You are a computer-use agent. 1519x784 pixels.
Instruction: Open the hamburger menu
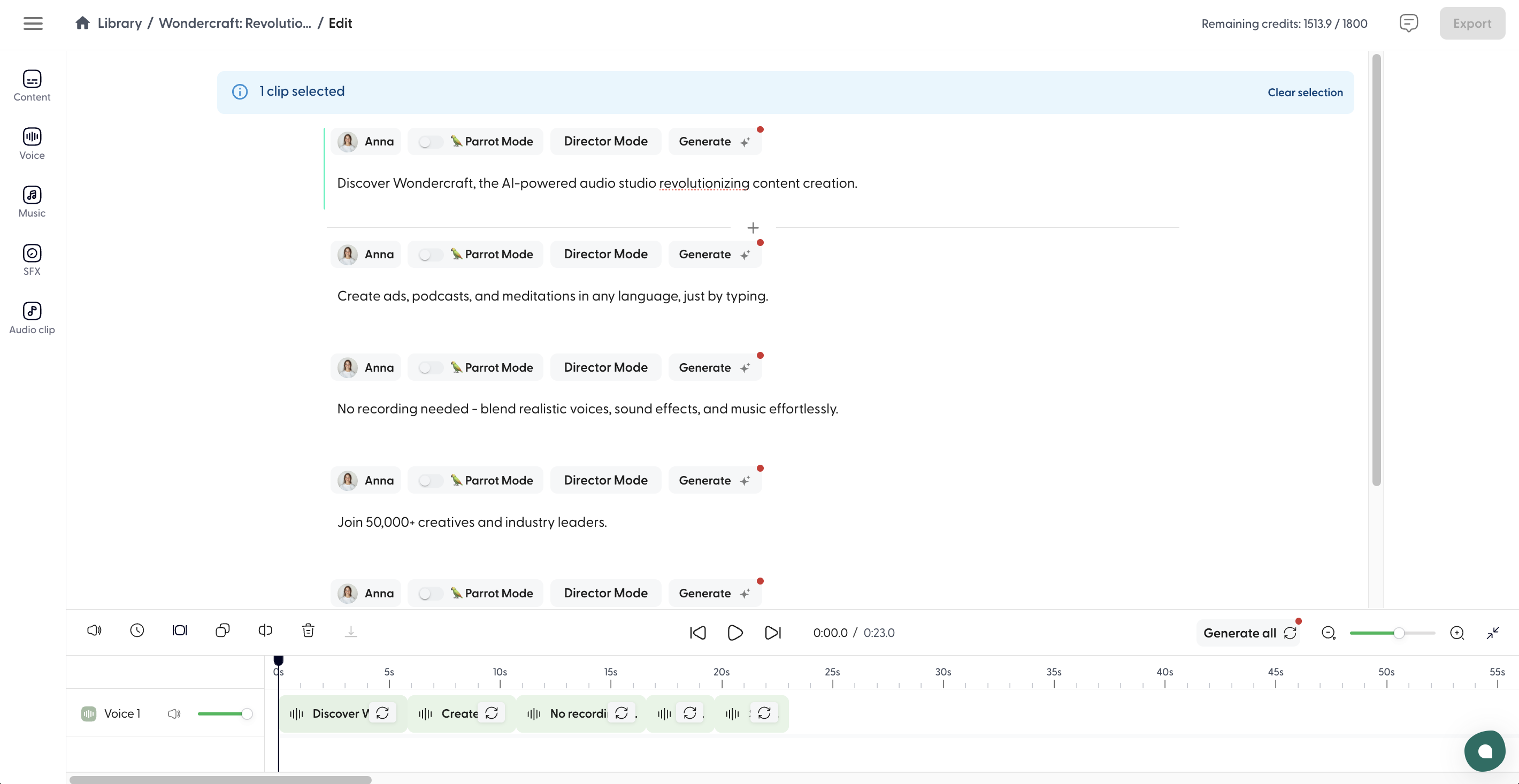[33, 24]
